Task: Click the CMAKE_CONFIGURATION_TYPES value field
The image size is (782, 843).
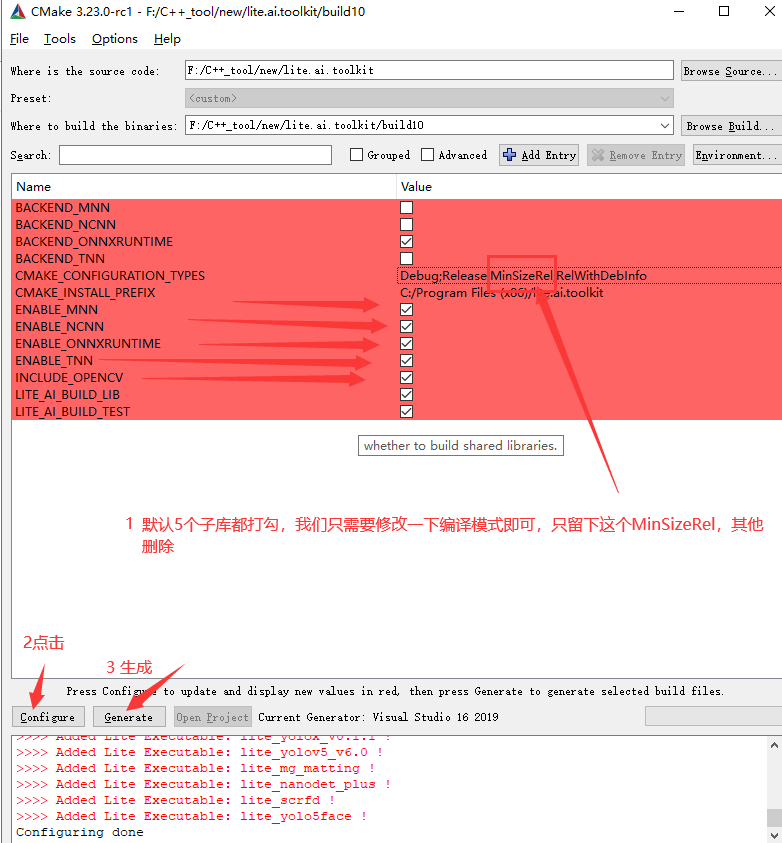Action: [x=589, y=275]
